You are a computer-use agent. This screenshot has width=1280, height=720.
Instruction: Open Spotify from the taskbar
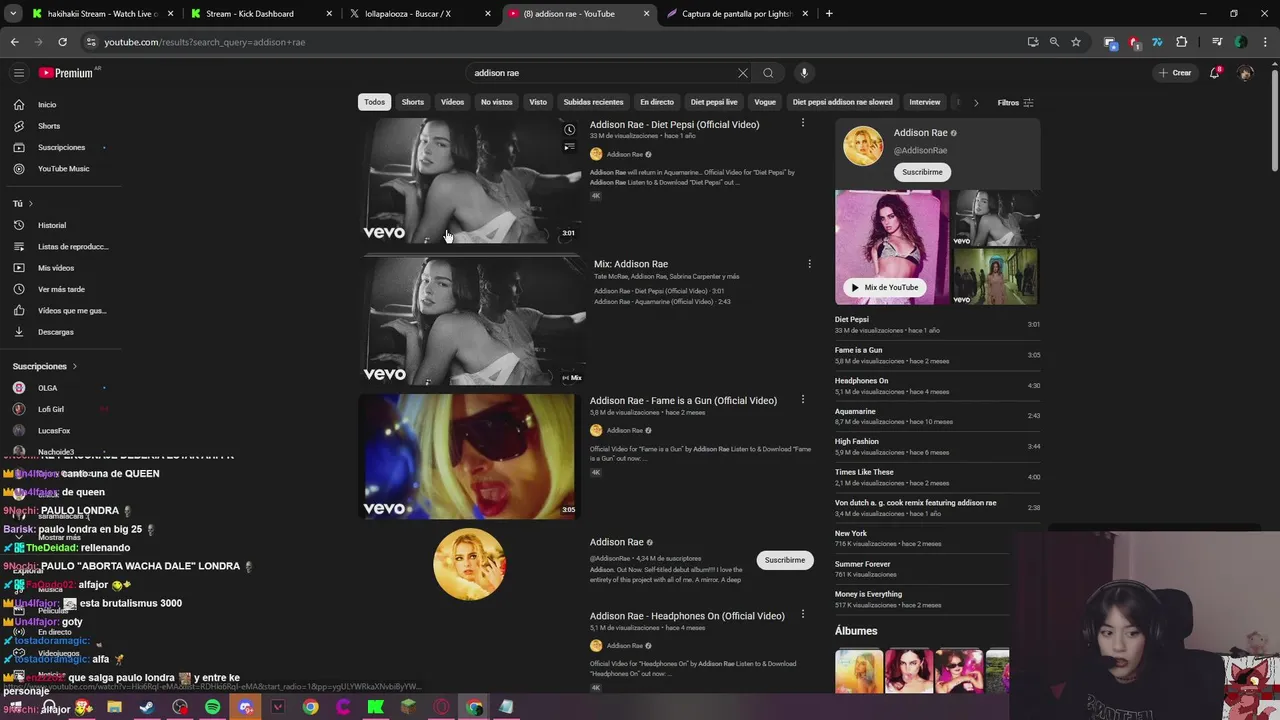tap(213, 707)
